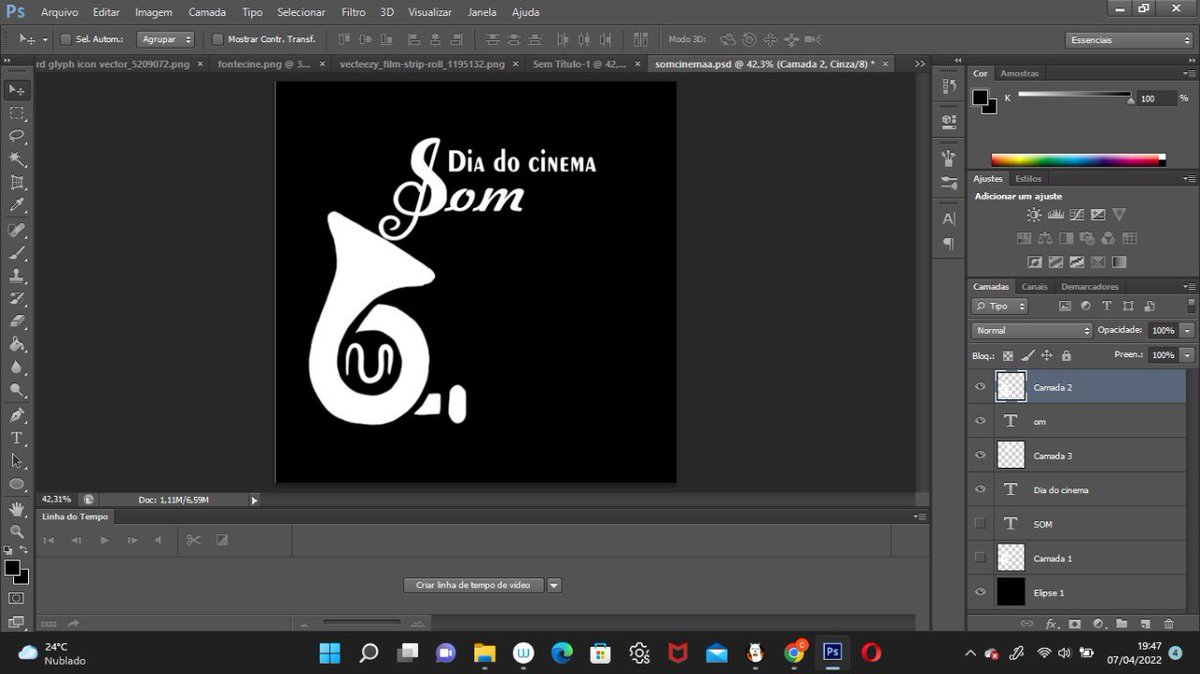Pick the Eyedropper tool

click(16, 204)
